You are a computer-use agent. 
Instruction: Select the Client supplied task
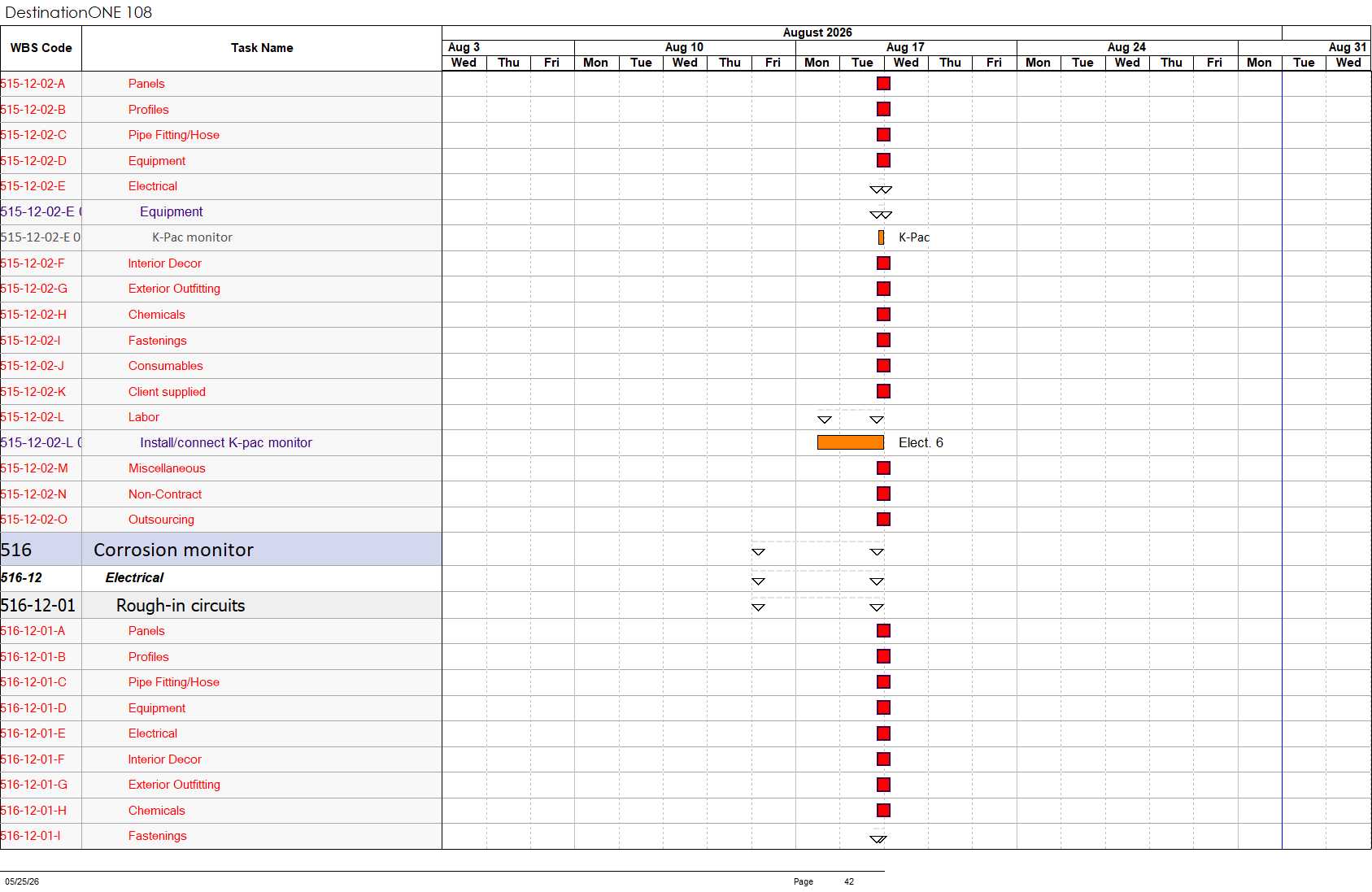167,392
